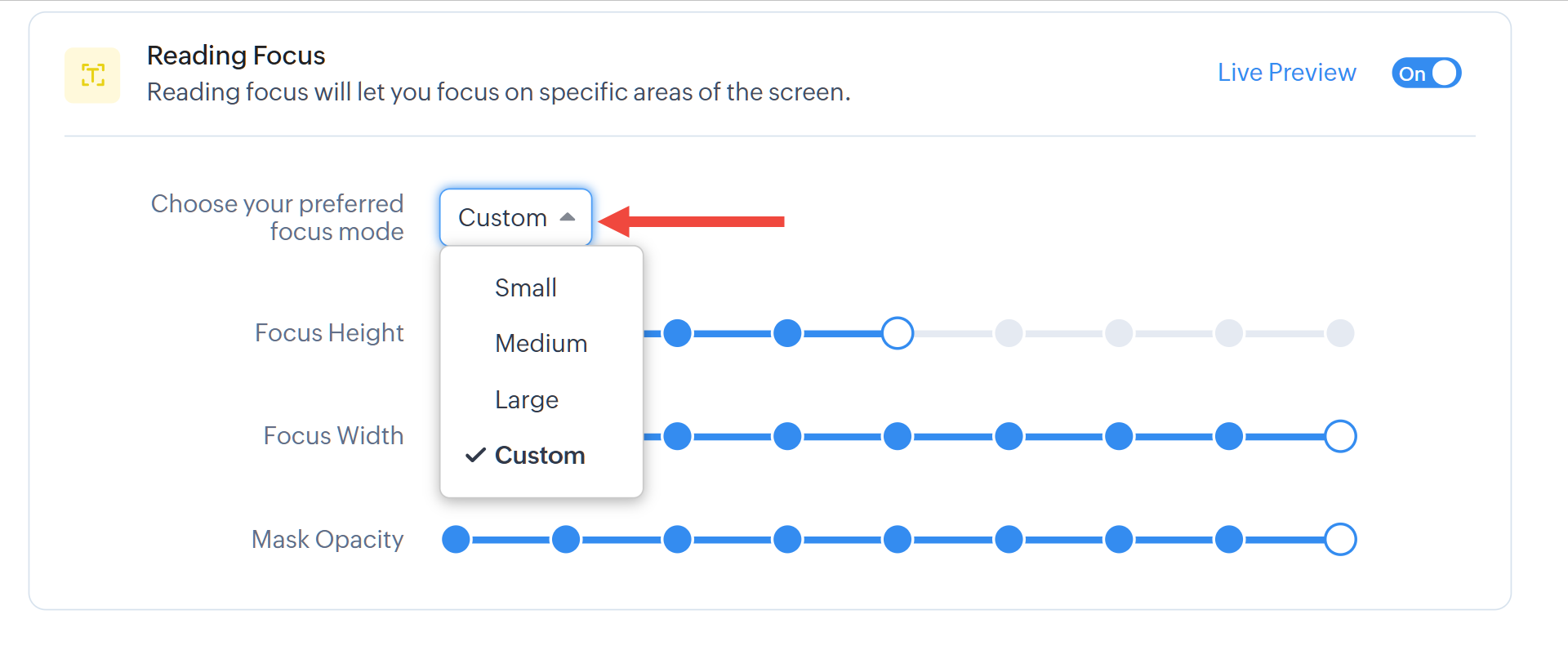Select Small focus mode option
The width and height of the screenshot is (1568, 659).
tap(525, 287)
